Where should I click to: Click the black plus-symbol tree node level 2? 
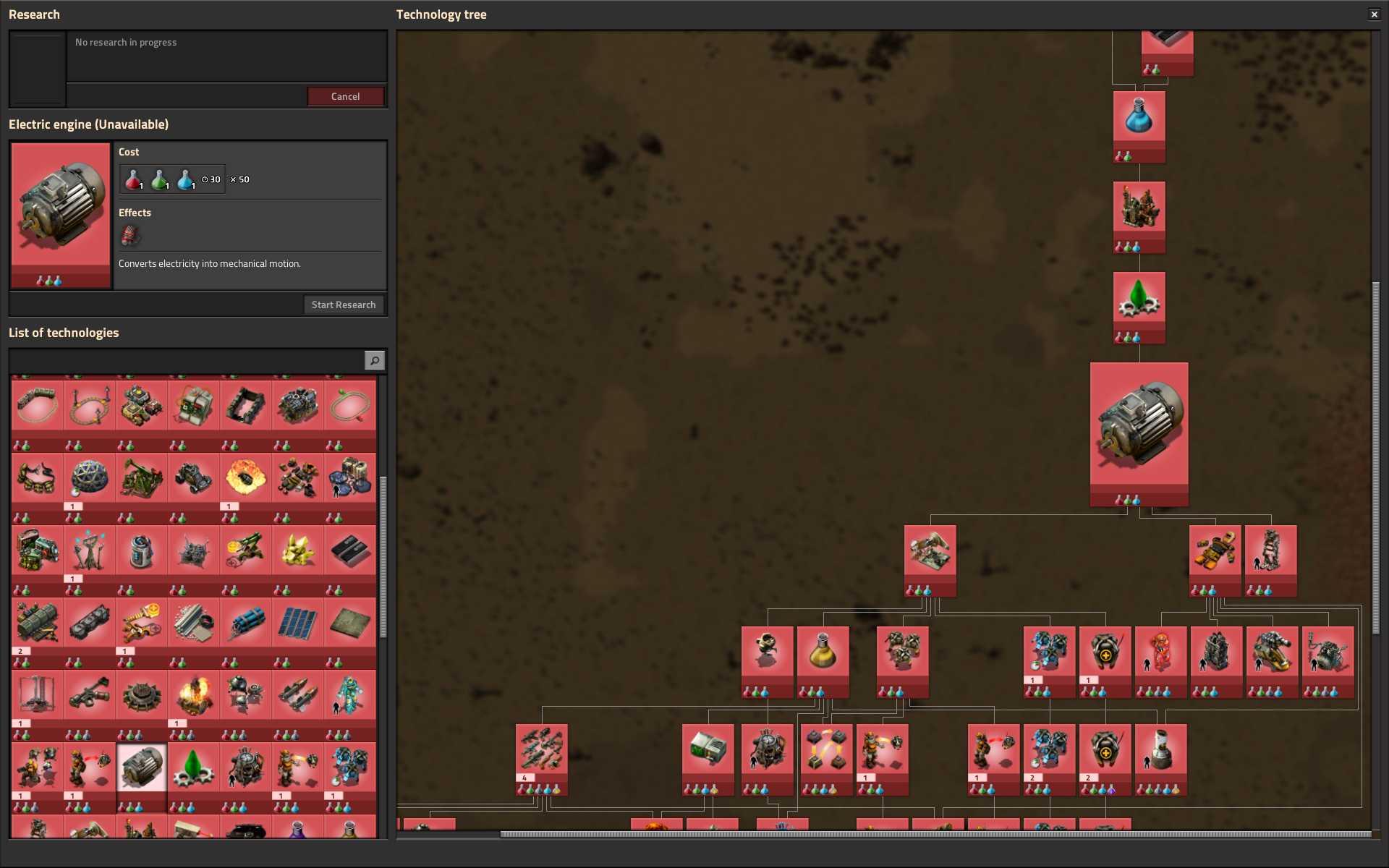click(x=1105, y=759)
